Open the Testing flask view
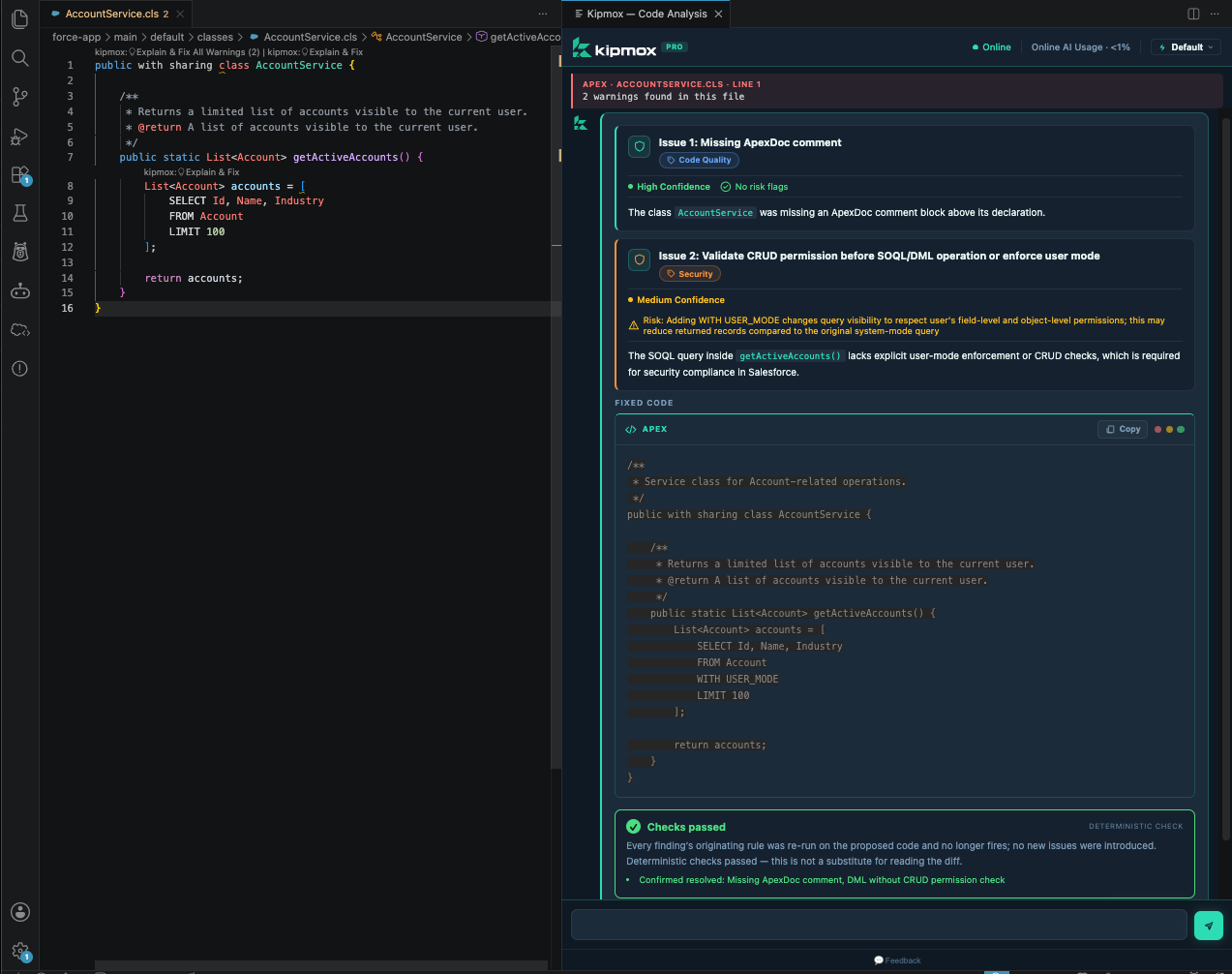 [x=19, y=213]
